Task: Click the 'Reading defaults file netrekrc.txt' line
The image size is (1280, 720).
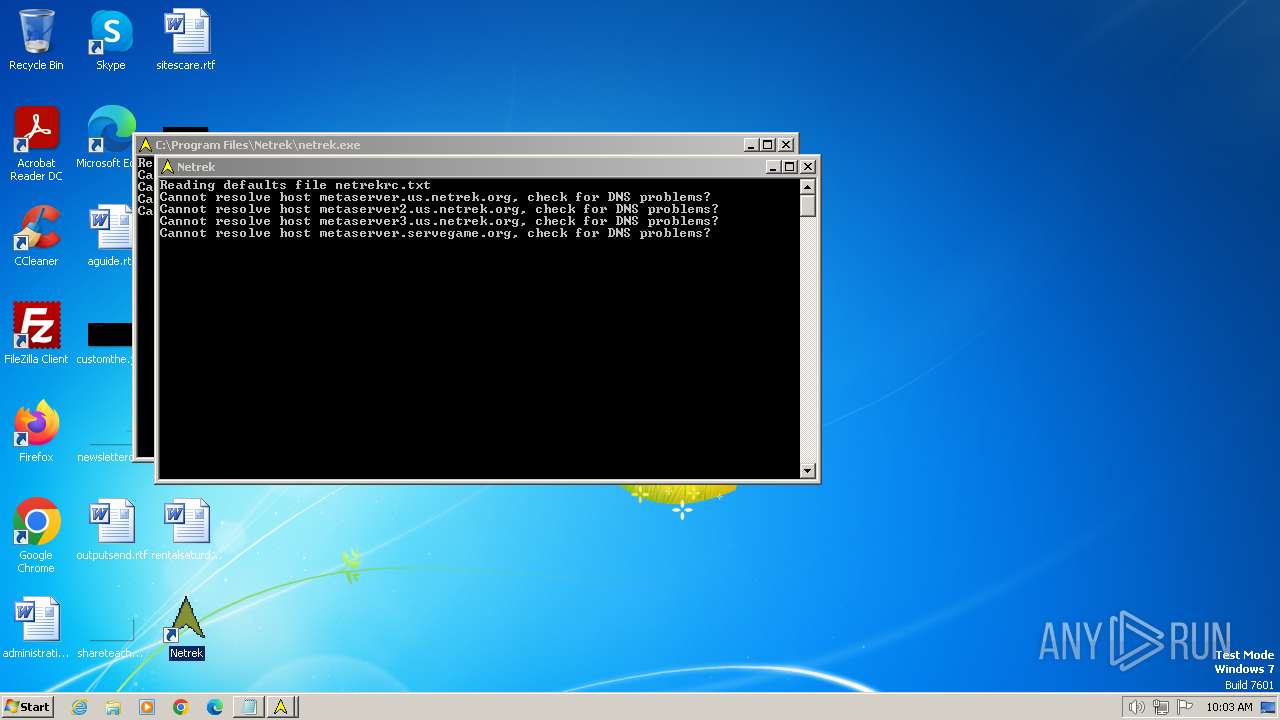Action: [295, 185]
